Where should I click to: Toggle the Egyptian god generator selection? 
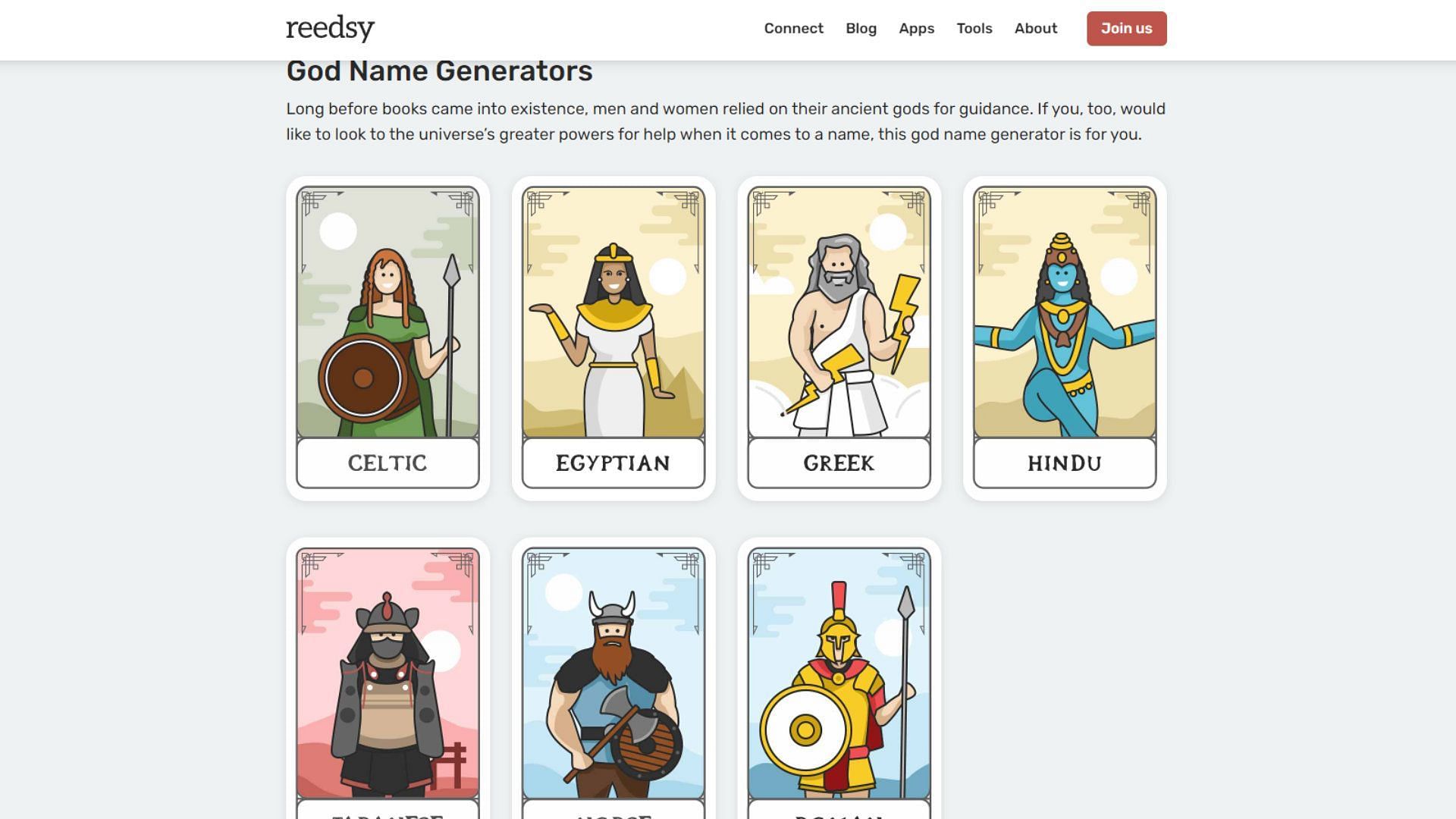coord(613,338)
